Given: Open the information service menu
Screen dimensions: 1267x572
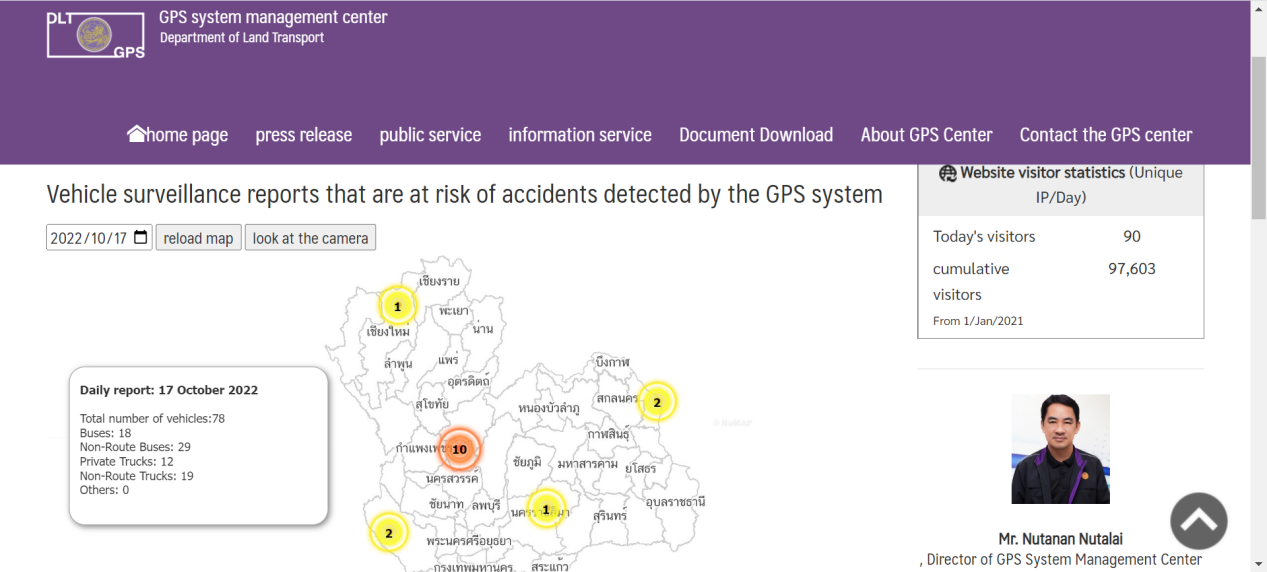Looking at the screenshot, I should point(579,135).
